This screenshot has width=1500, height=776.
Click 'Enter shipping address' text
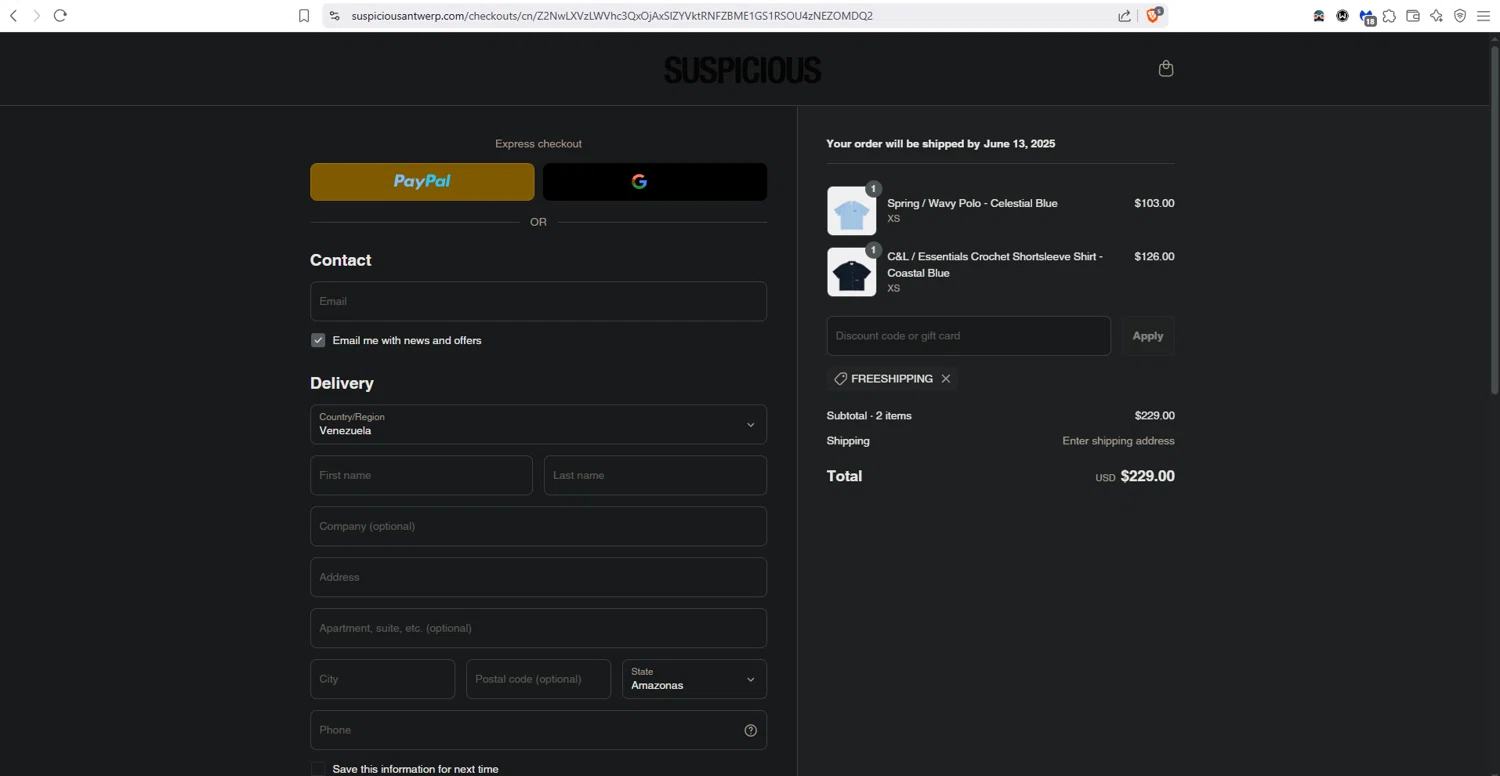pos(1118,441)
